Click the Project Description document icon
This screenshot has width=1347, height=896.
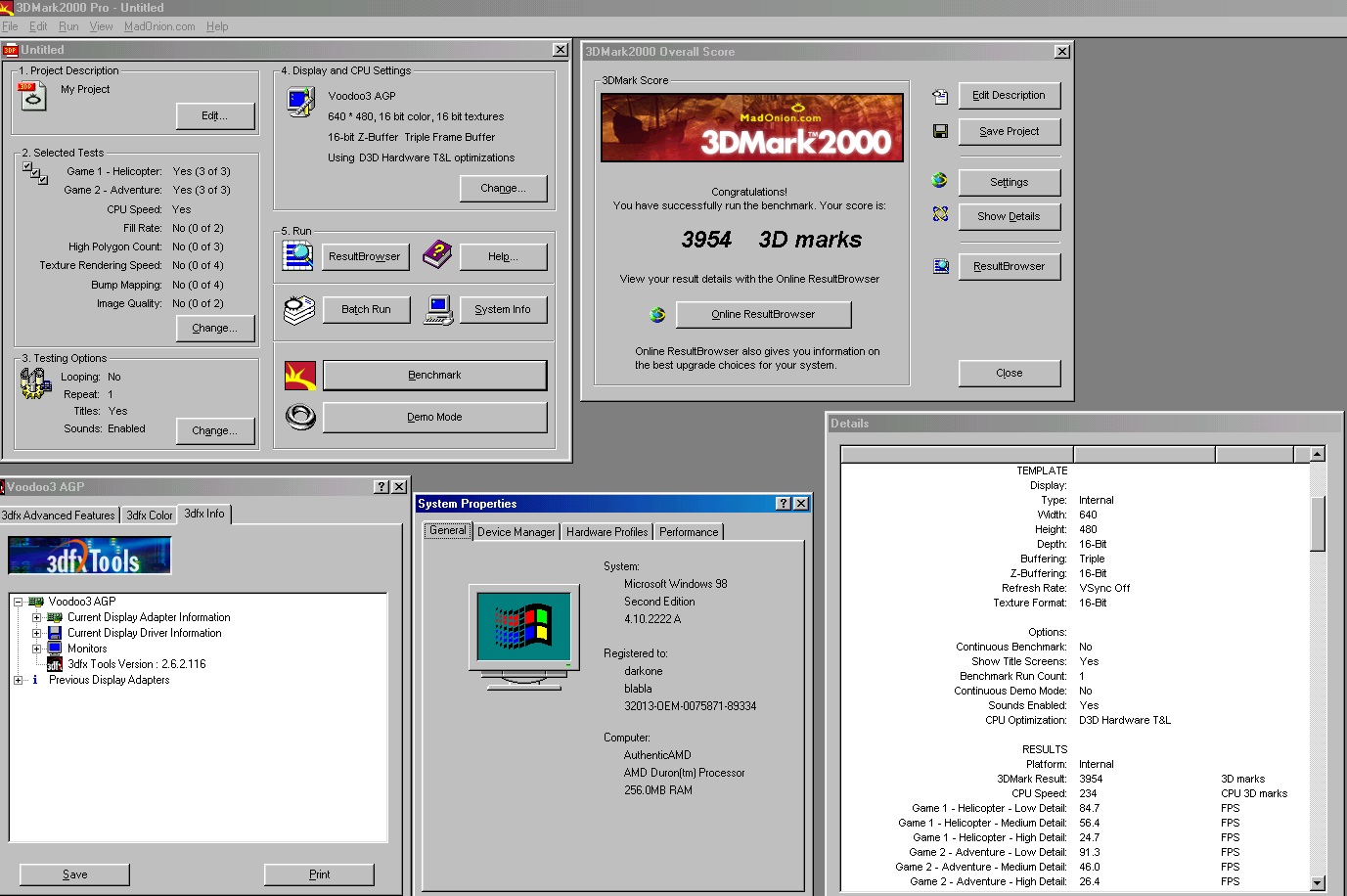pyautogui.click(x=32, y=95)
